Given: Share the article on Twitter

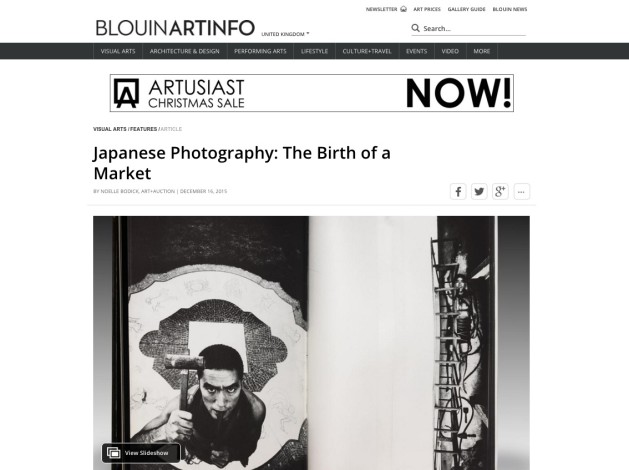Looking at the screenshot, I should pyautogui.click(x=479, y=192).
